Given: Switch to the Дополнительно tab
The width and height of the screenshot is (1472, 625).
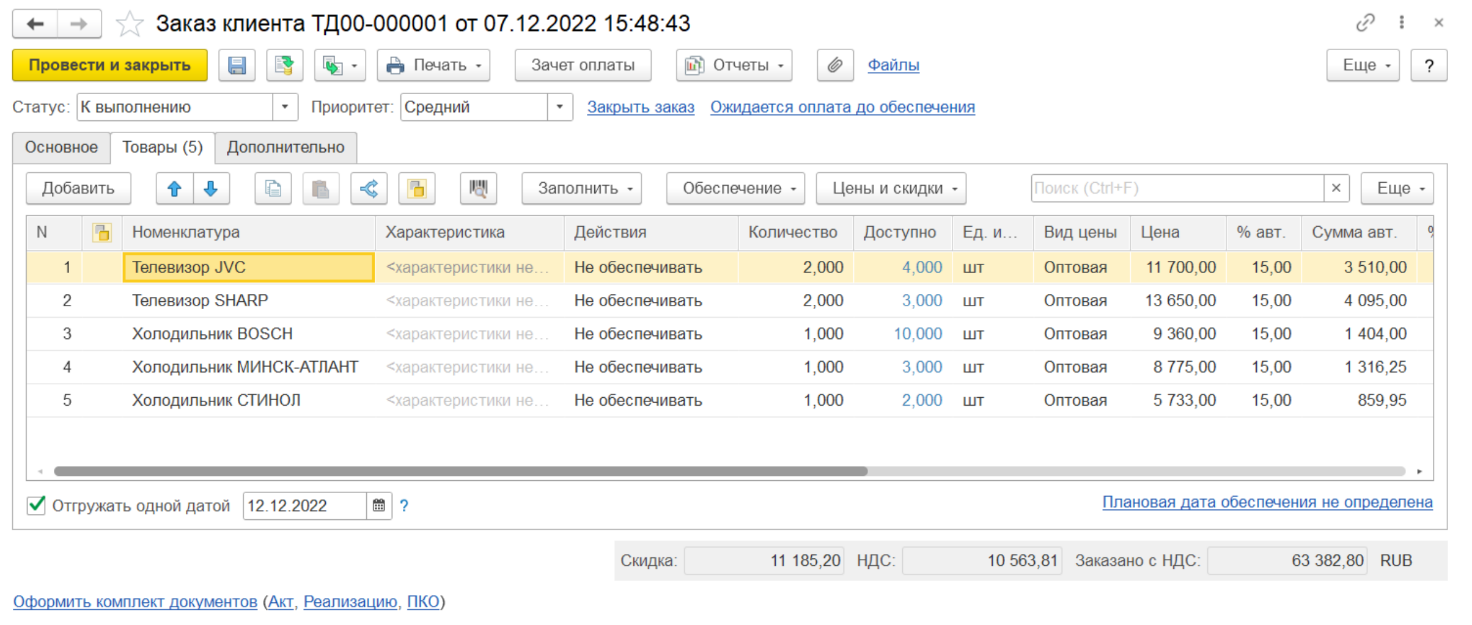Looking at the screenshot, I should point(285,147).
